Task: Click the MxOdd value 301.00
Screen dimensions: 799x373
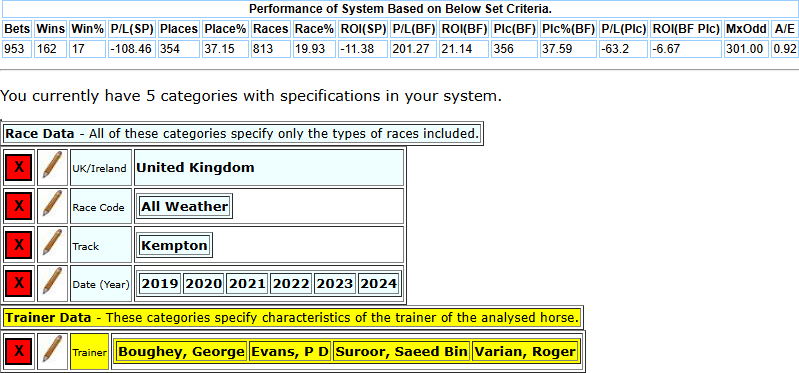Action: coord(747,49)
